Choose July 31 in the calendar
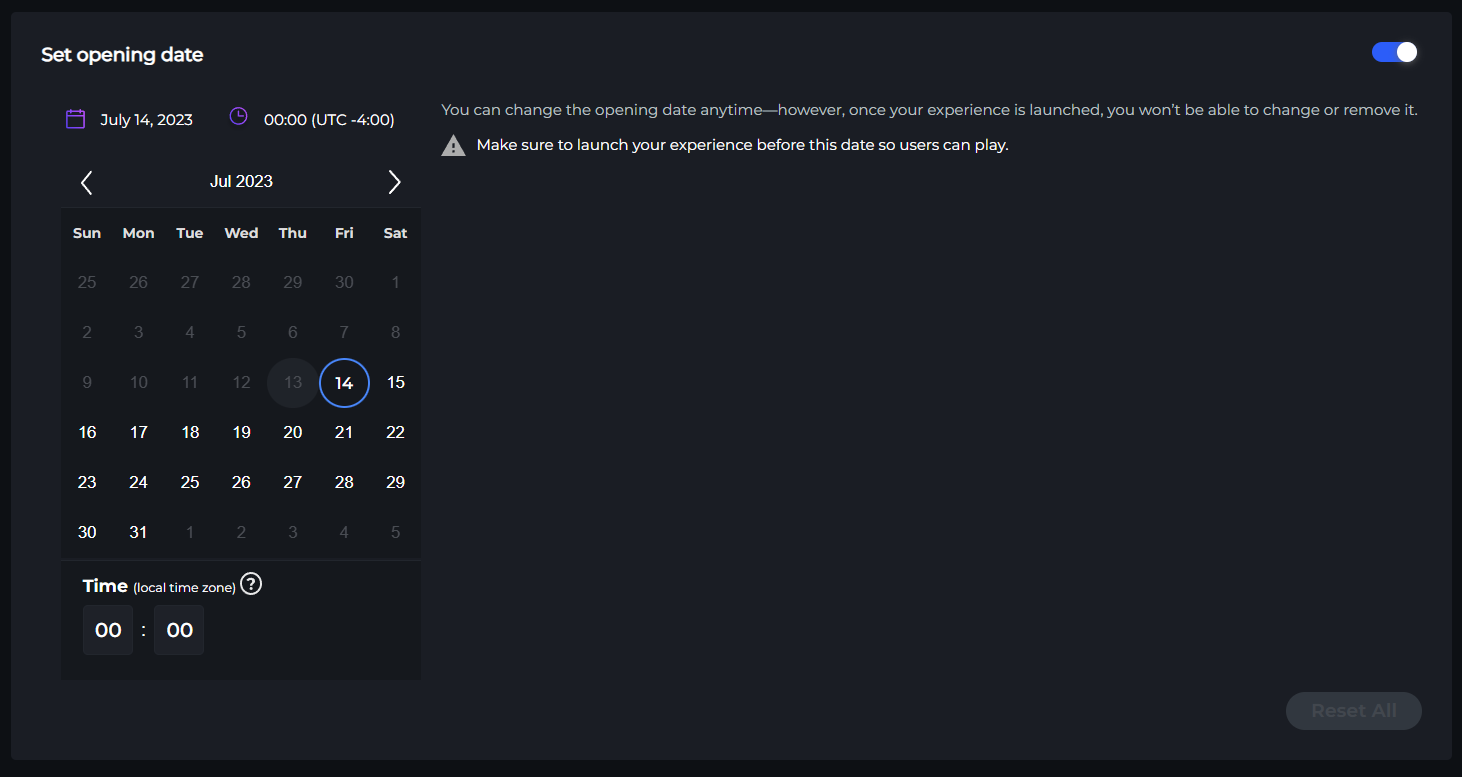Screen dimensions: 1462x777 [138, 533]
